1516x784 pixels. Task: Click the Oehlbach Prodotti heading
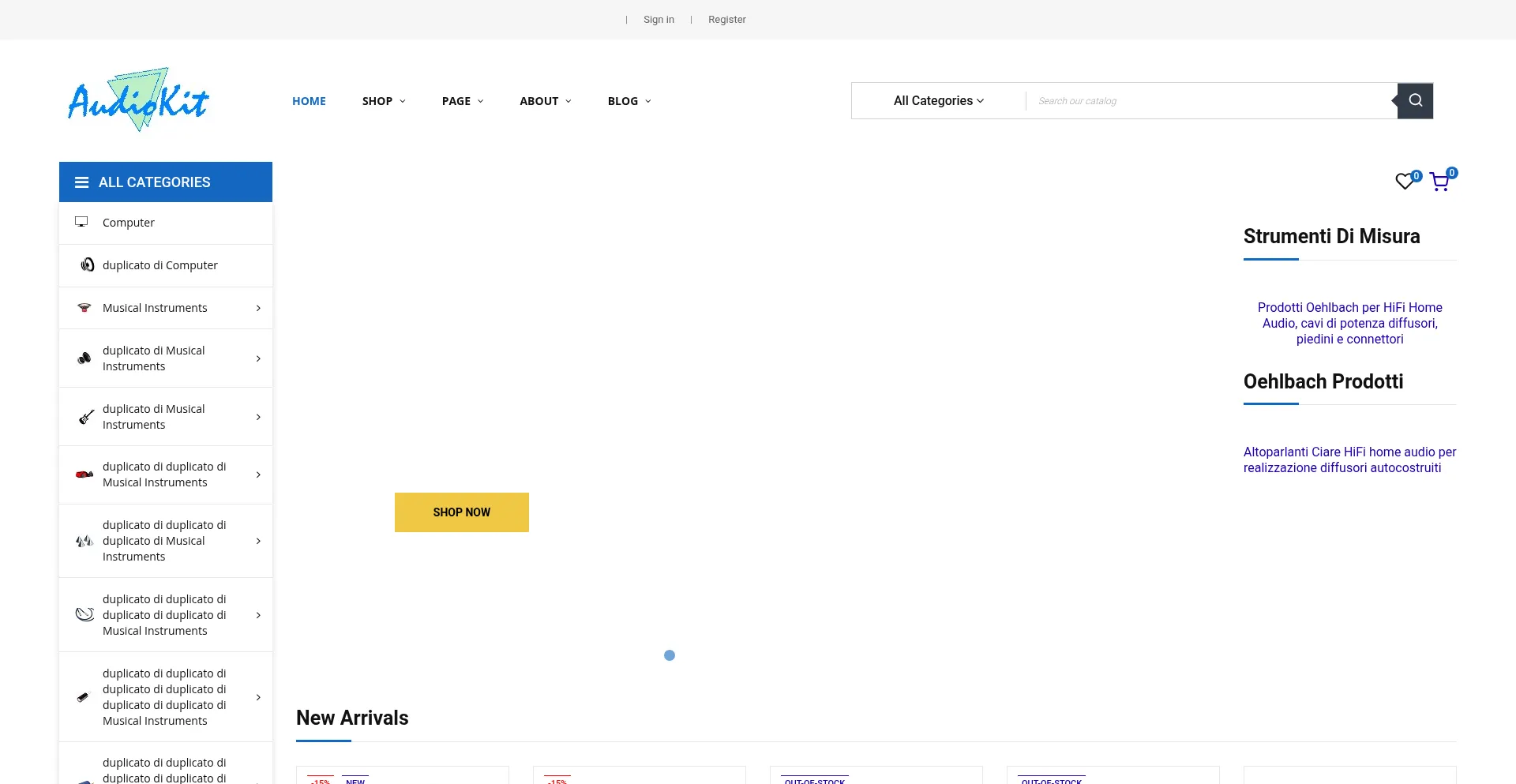[x=1323, y=381]
